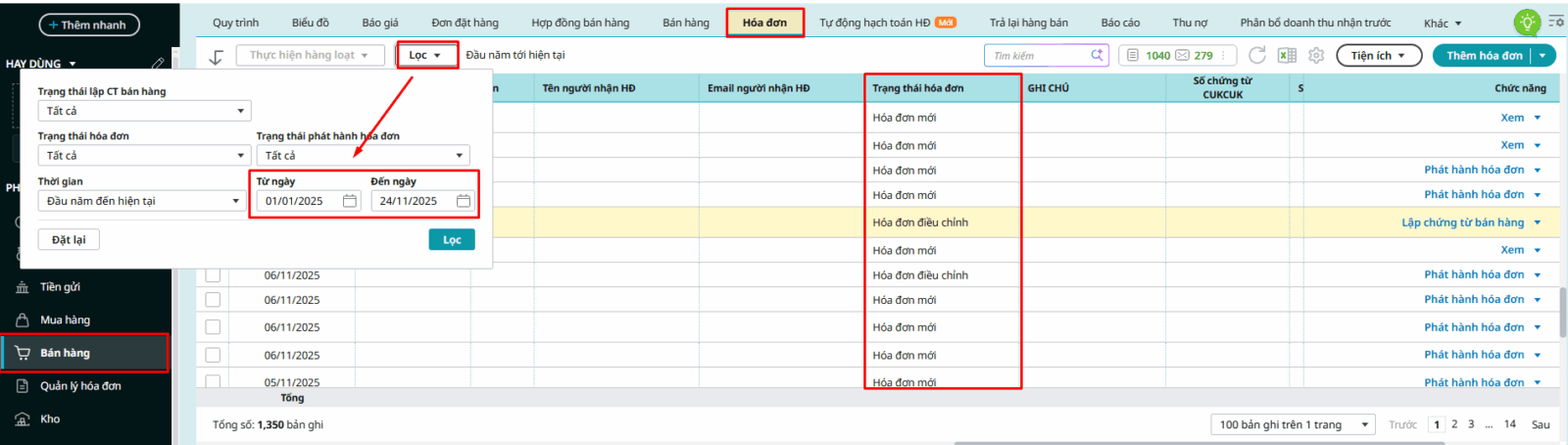The image size is (1568, 445).
Task: Open the calendar picker for Từ ngày
Action: tap(350, 201)
